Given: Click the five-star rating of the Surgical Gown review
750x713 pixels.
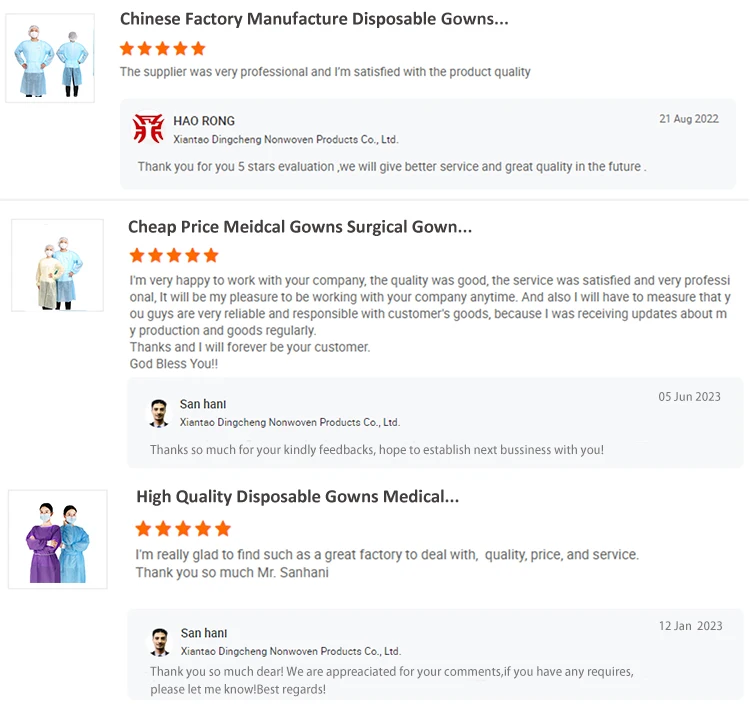Looking at the screenshot, I should tap(174, 256).
